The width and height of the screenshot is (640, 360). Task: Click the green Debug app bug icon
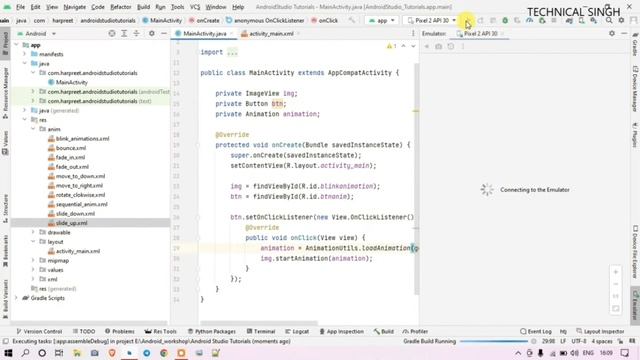pyautogui.click(x=505, y=20)
